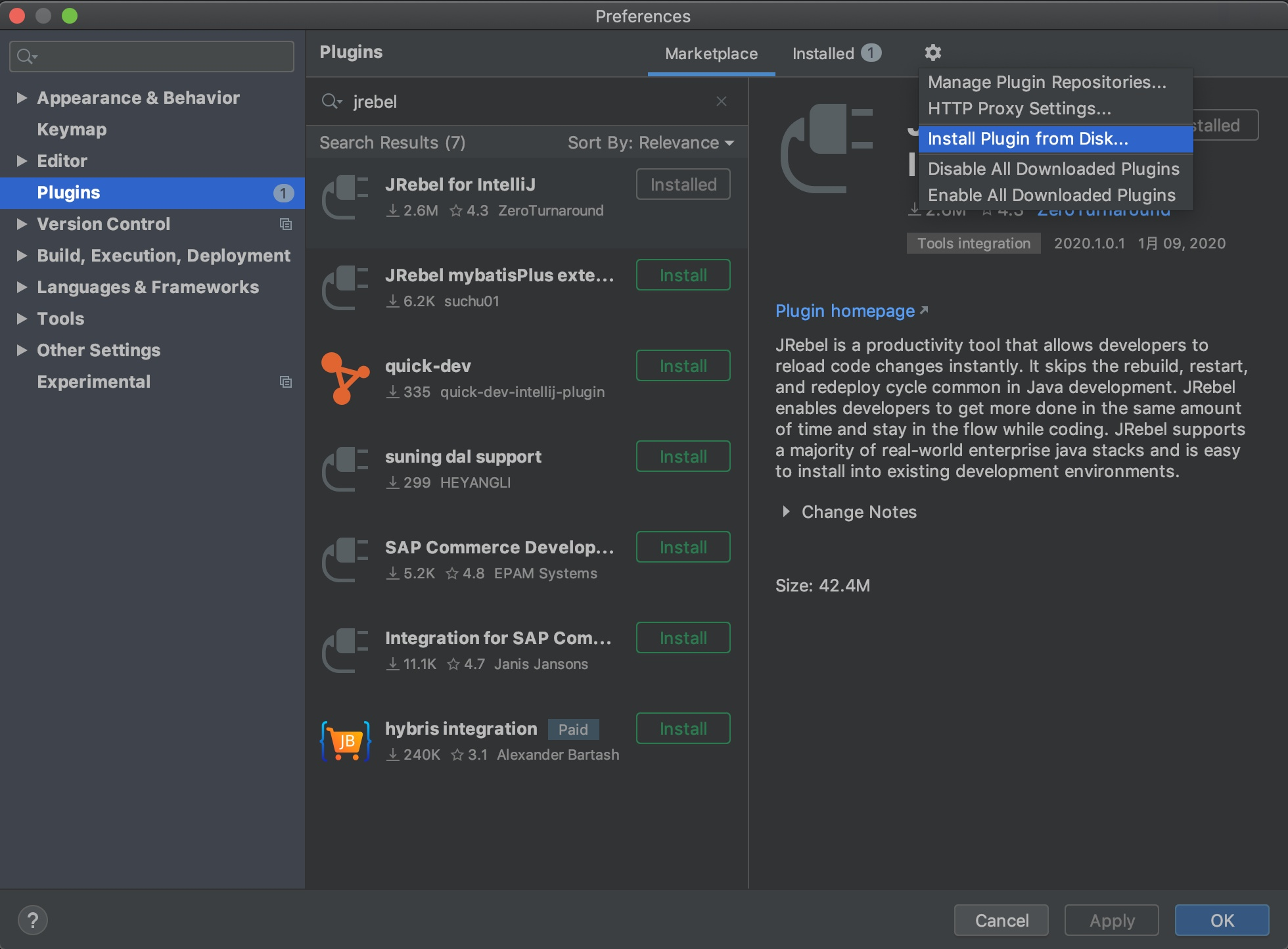Click the quick-dev plugin orange icon
This screenshot has width=1288, height=949.
(x=344, y=379)
